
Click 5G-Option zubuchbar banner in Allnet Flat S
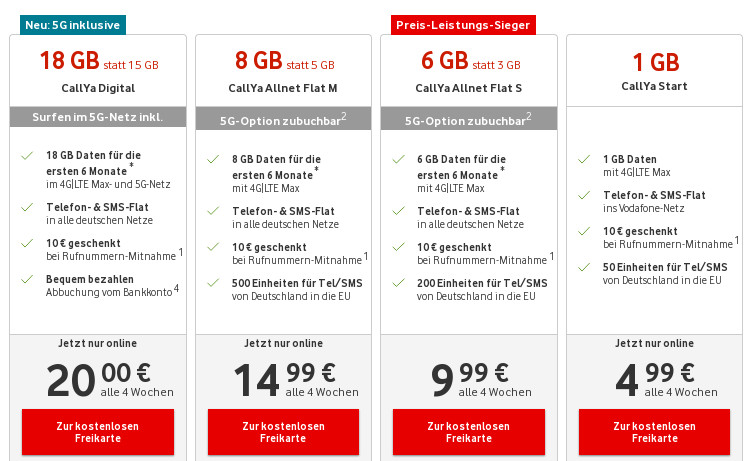pos(469,119)
